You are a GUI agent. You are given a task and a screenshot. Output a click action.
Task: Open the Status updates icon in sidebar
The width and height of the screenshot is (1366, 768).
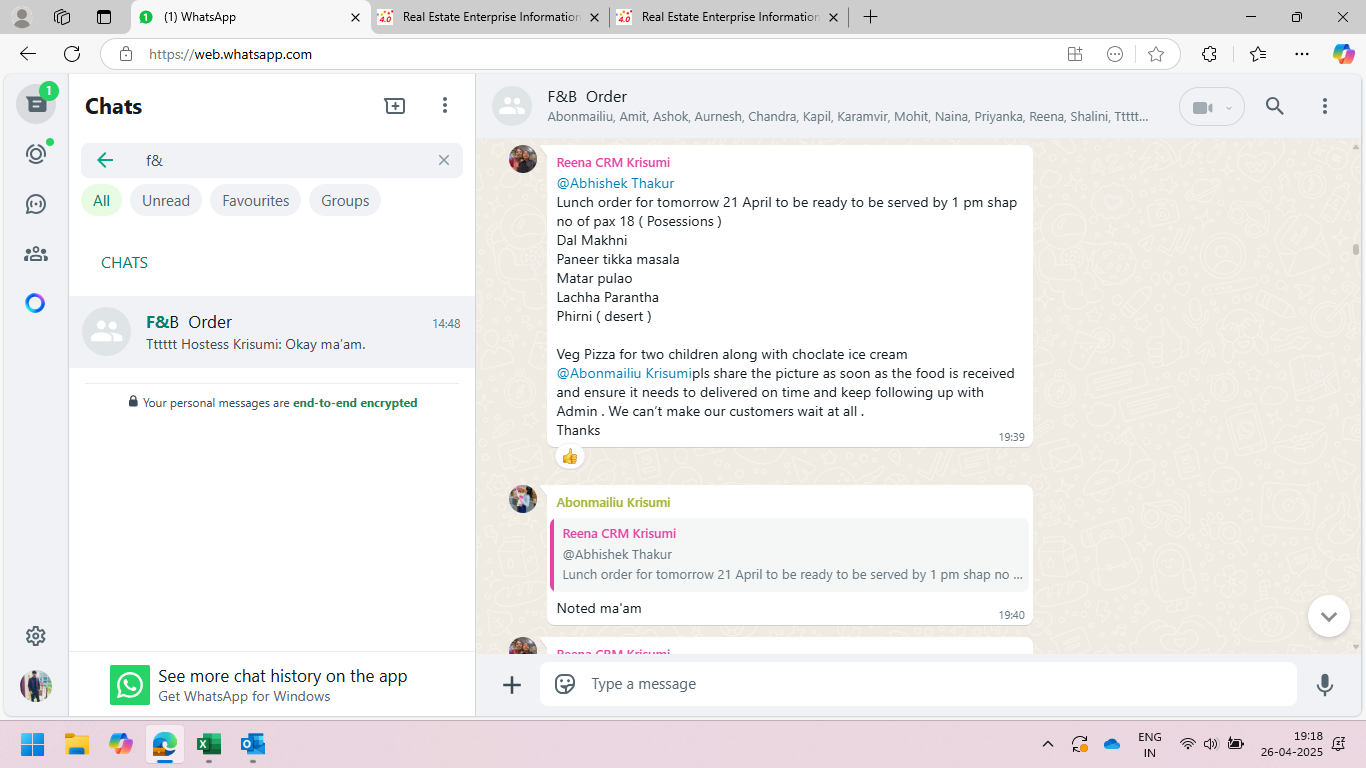[36, 154]
